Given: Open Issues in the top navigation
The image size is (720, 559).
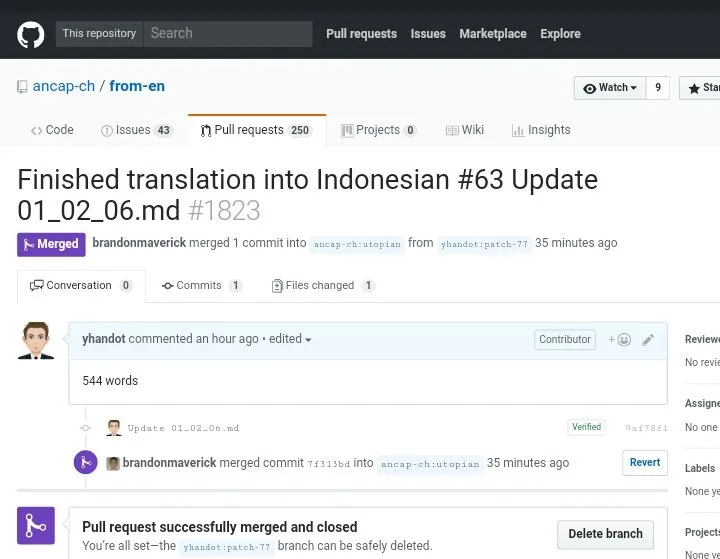Looking at the screenshot, I should pos(428,34).
